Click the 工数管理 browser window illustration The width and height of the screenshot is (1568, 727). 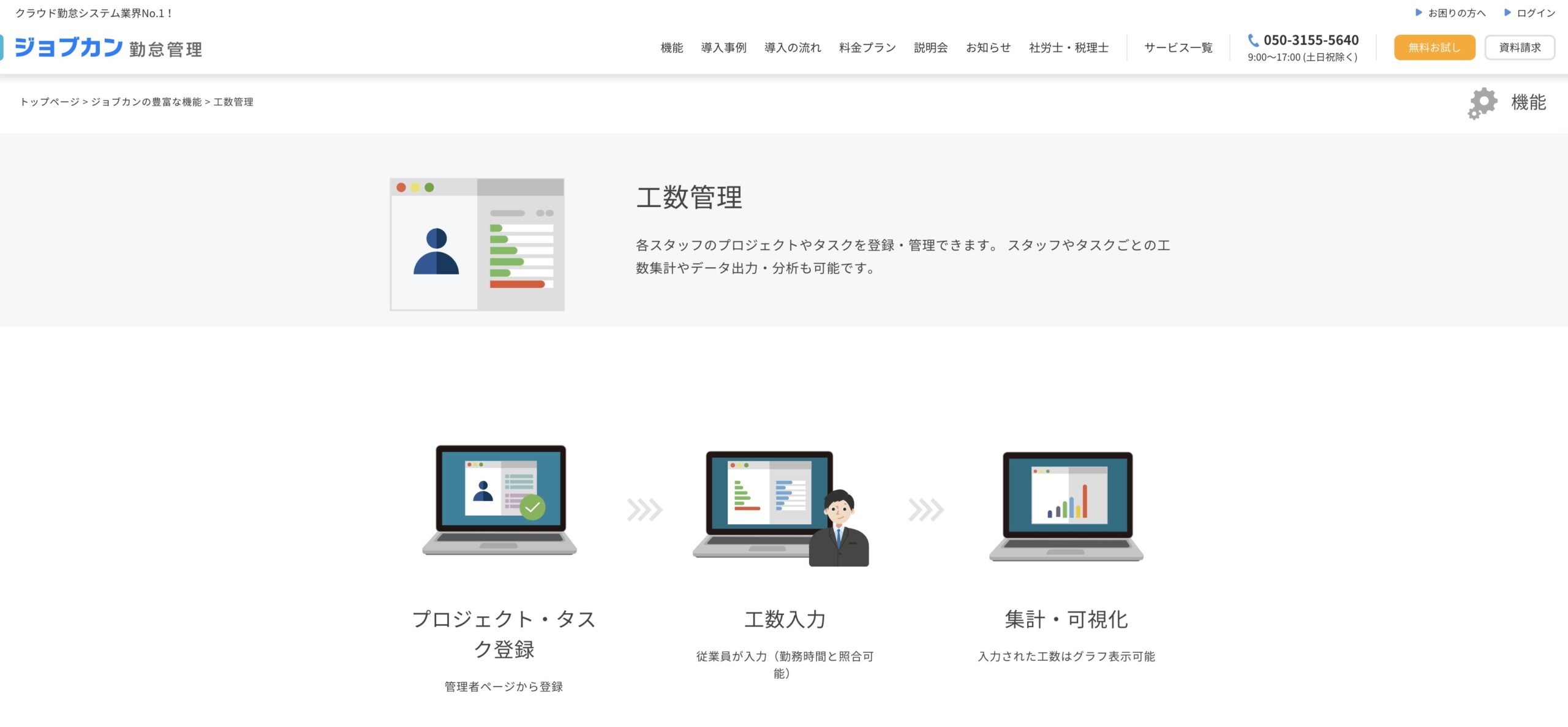coord(477,244)
